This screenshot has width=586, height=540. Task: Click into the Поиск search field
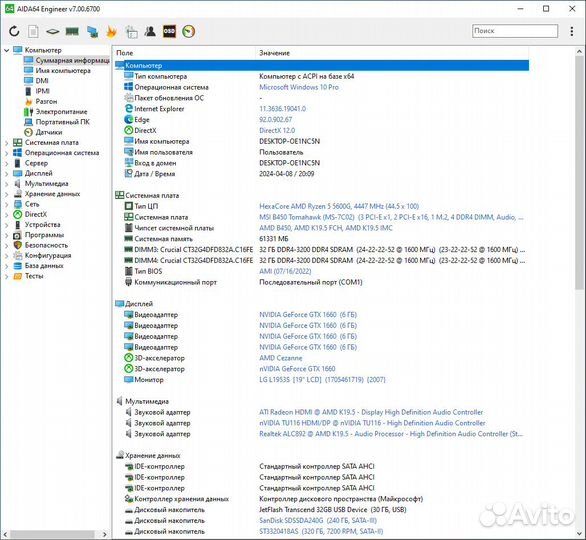(x=515, y=31)
